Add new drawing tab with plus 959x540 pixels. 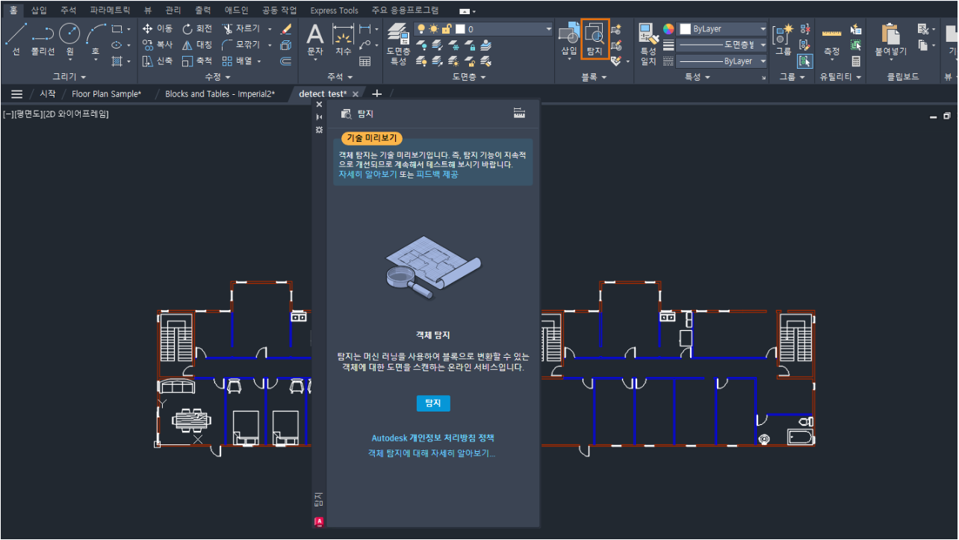(x=377, y=94)
